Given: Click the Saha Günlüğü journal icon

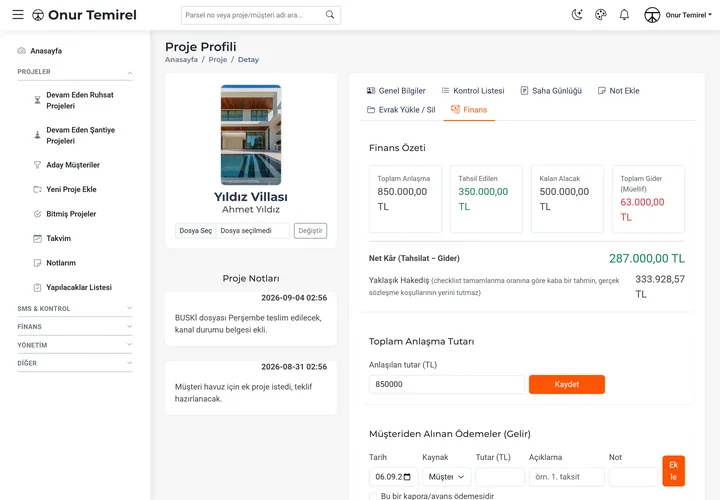Looking at the screenshot, I should [524, 90].
